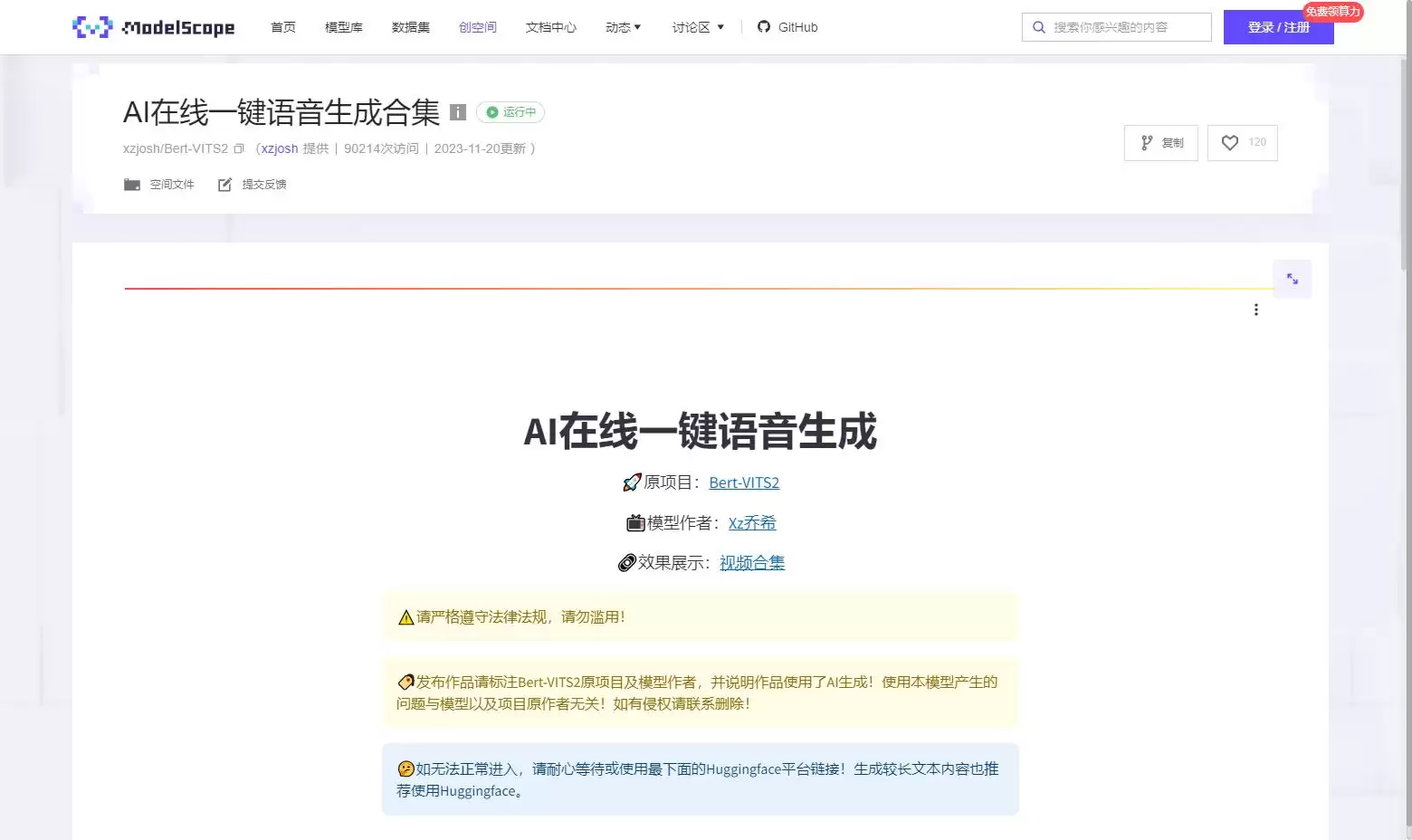
Task: Open the GitHub link
Action: click(787, 27)
